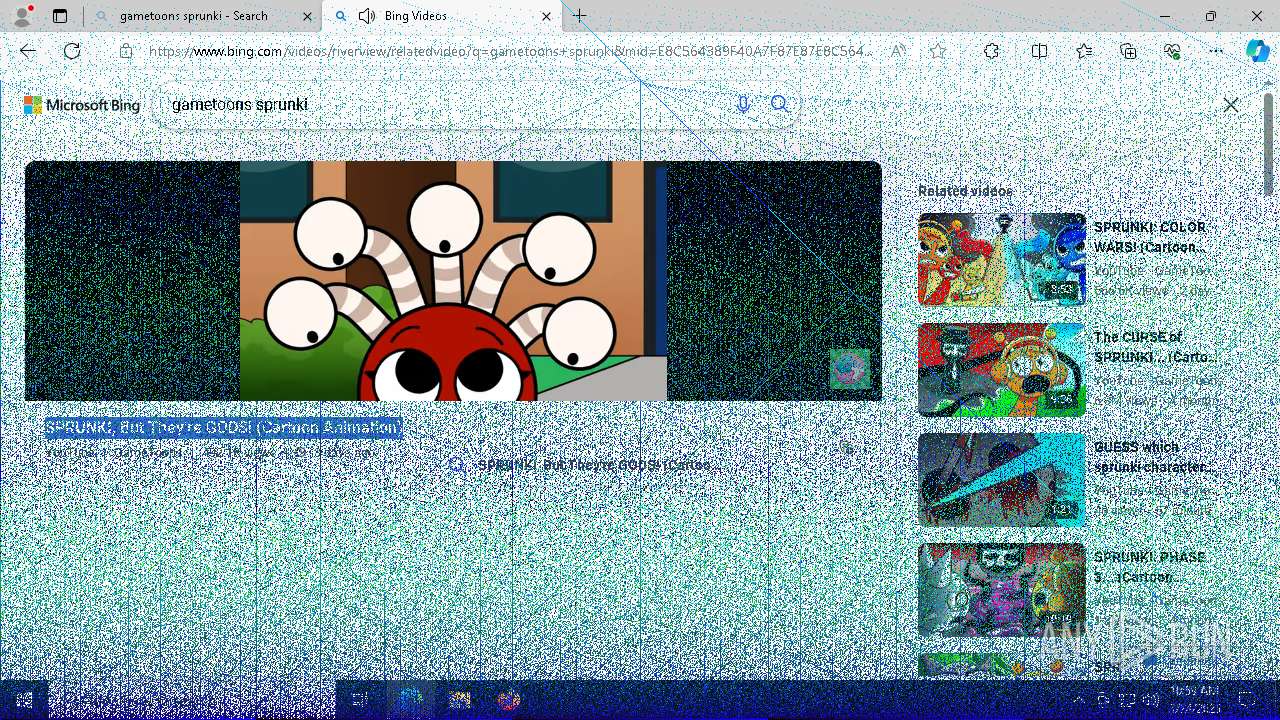Viewport: 1280px width, 720px height.
Task: Open Browser essentials
Action: click(1172, 51)
